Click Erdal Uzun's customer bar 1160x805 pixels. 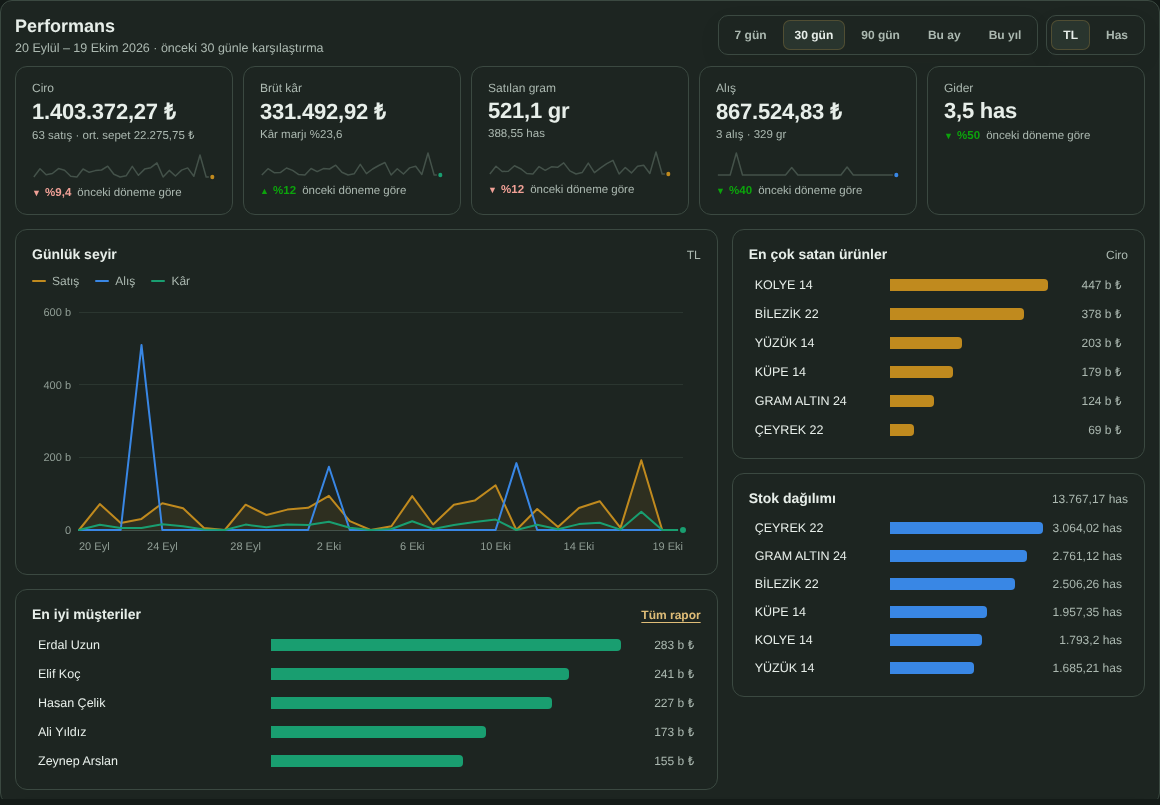[x=445, y=645]
